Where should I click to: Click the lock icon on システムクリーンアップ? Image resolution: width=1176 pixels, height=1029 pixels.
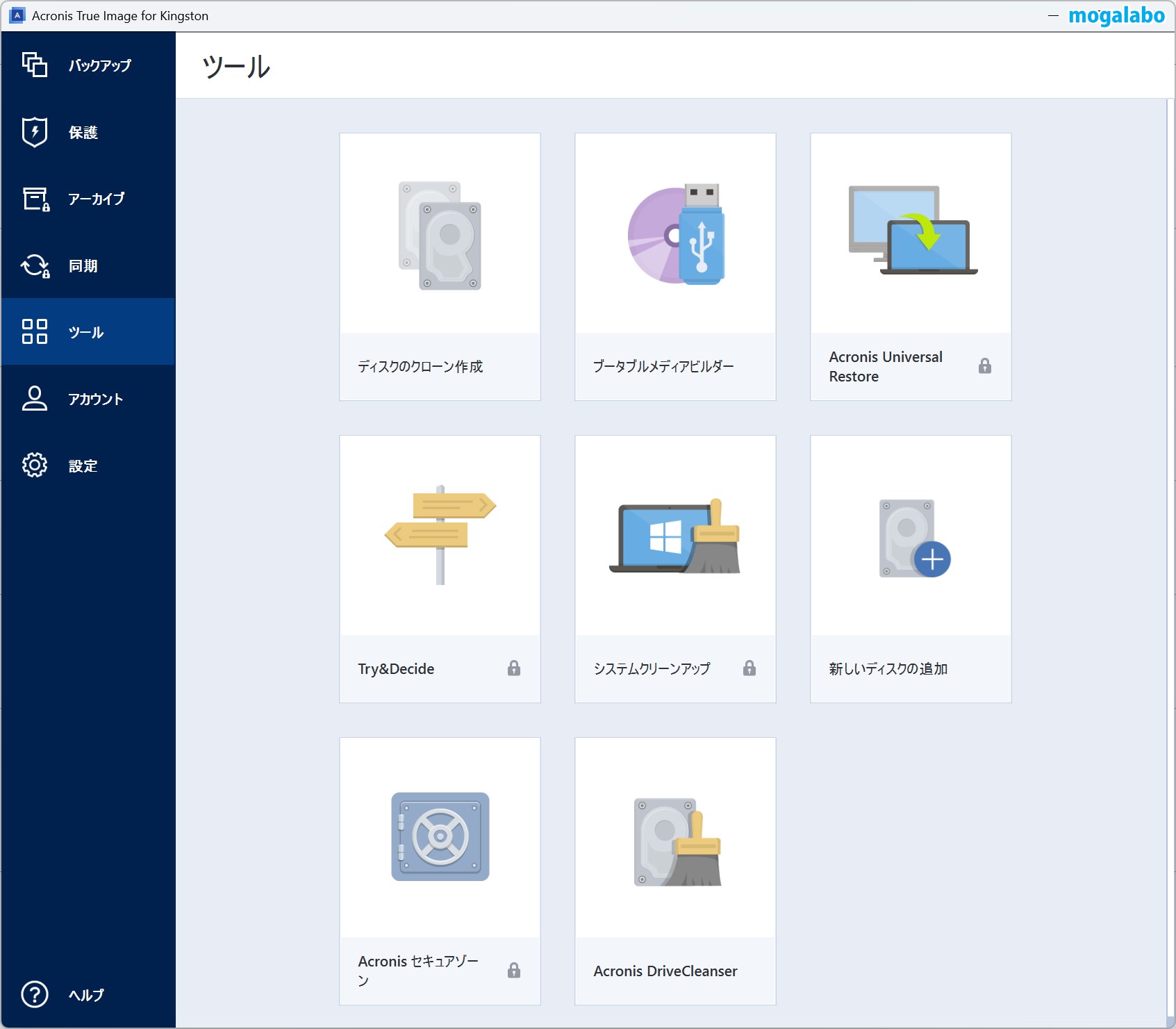pyautogui.click(x=750, y=668)
